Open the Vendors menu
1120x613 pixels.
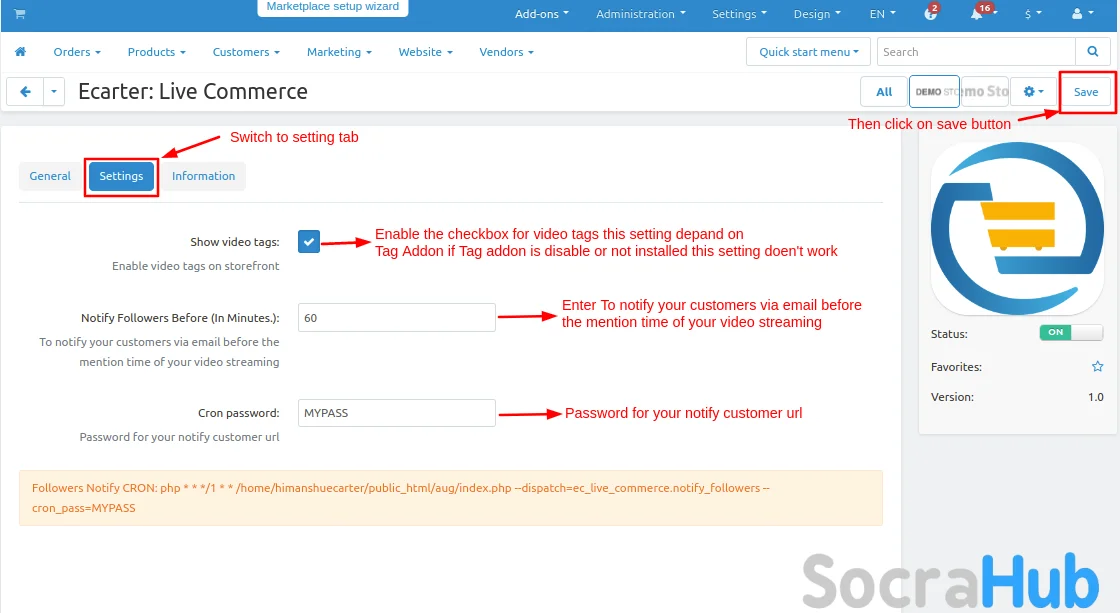coord(506,51)
